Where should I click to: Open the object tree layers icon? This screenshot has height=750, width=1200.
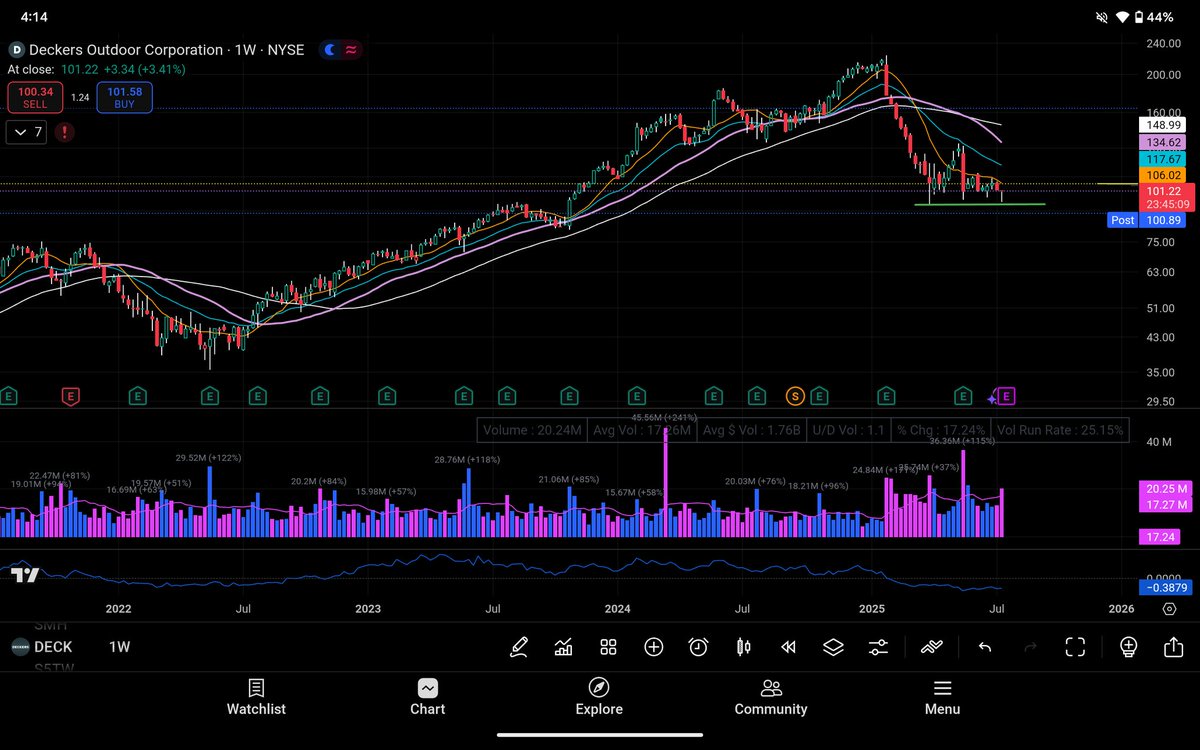click(x=833, y=647)
